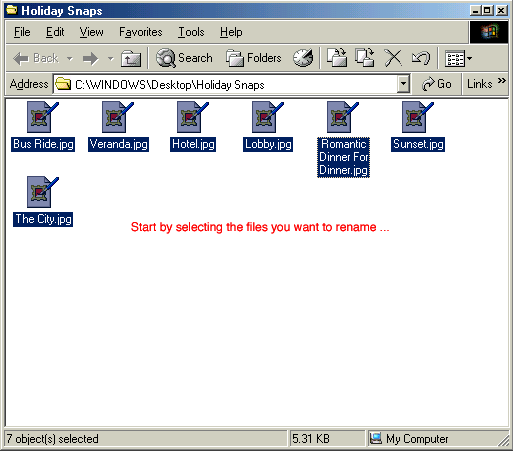The image size is (513, 451).
Task: Toggle the Folders pane
Action: tap(254, 58)
